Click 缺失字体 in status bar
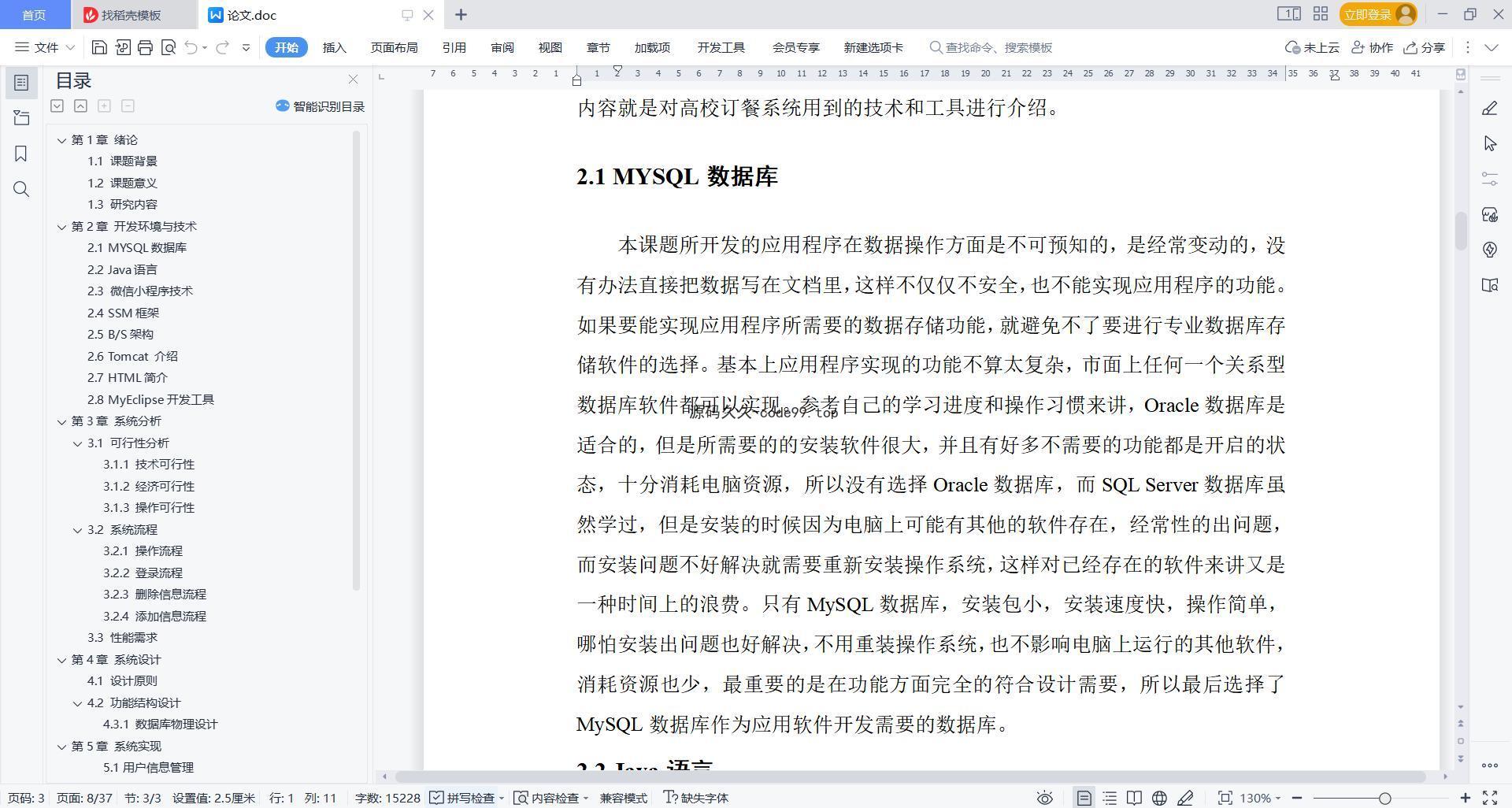Image resolution: width=1512 pixels, height=808 pixels. pyautogui.click(x=696, y=798)
